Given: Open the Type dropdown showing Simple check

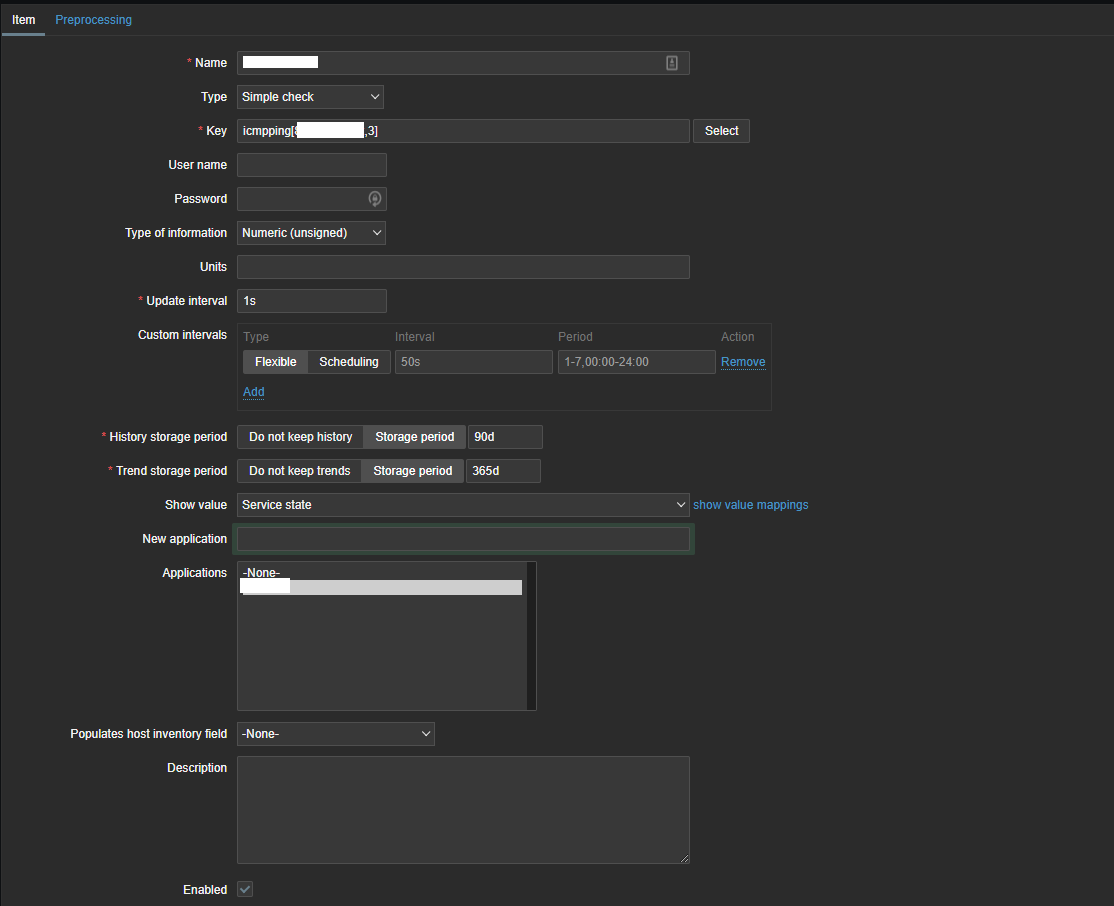Looking at the screenshot, I should (310, 97).
